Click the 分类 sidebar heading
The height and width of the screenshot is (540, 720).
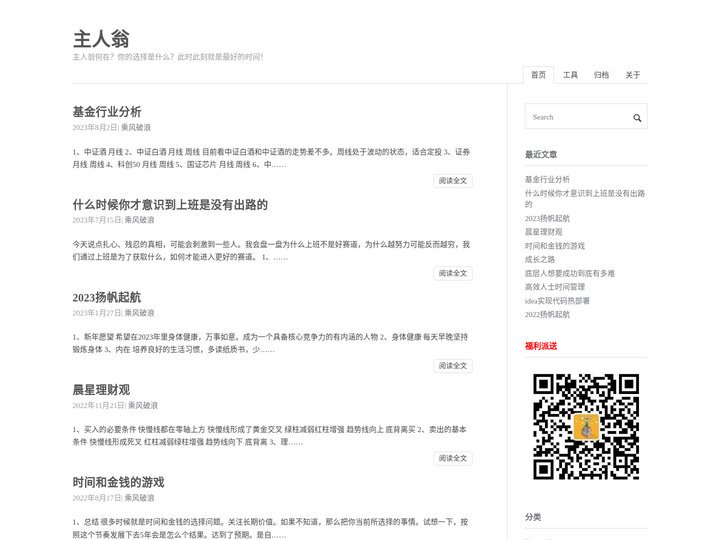click(x=533, y=517)
